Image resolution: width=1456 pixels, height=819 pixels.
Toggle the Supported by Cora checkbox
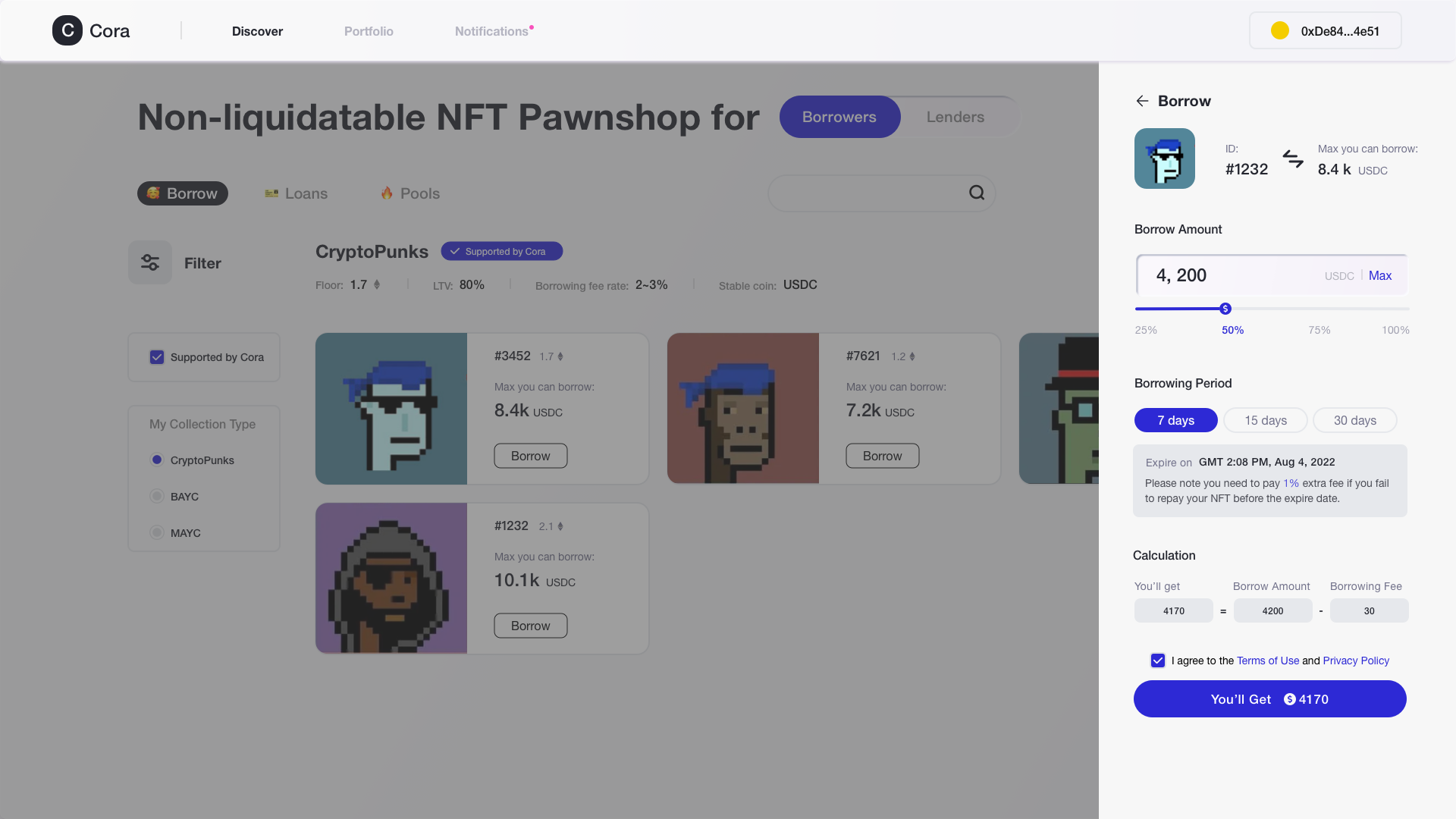point(157,357)
